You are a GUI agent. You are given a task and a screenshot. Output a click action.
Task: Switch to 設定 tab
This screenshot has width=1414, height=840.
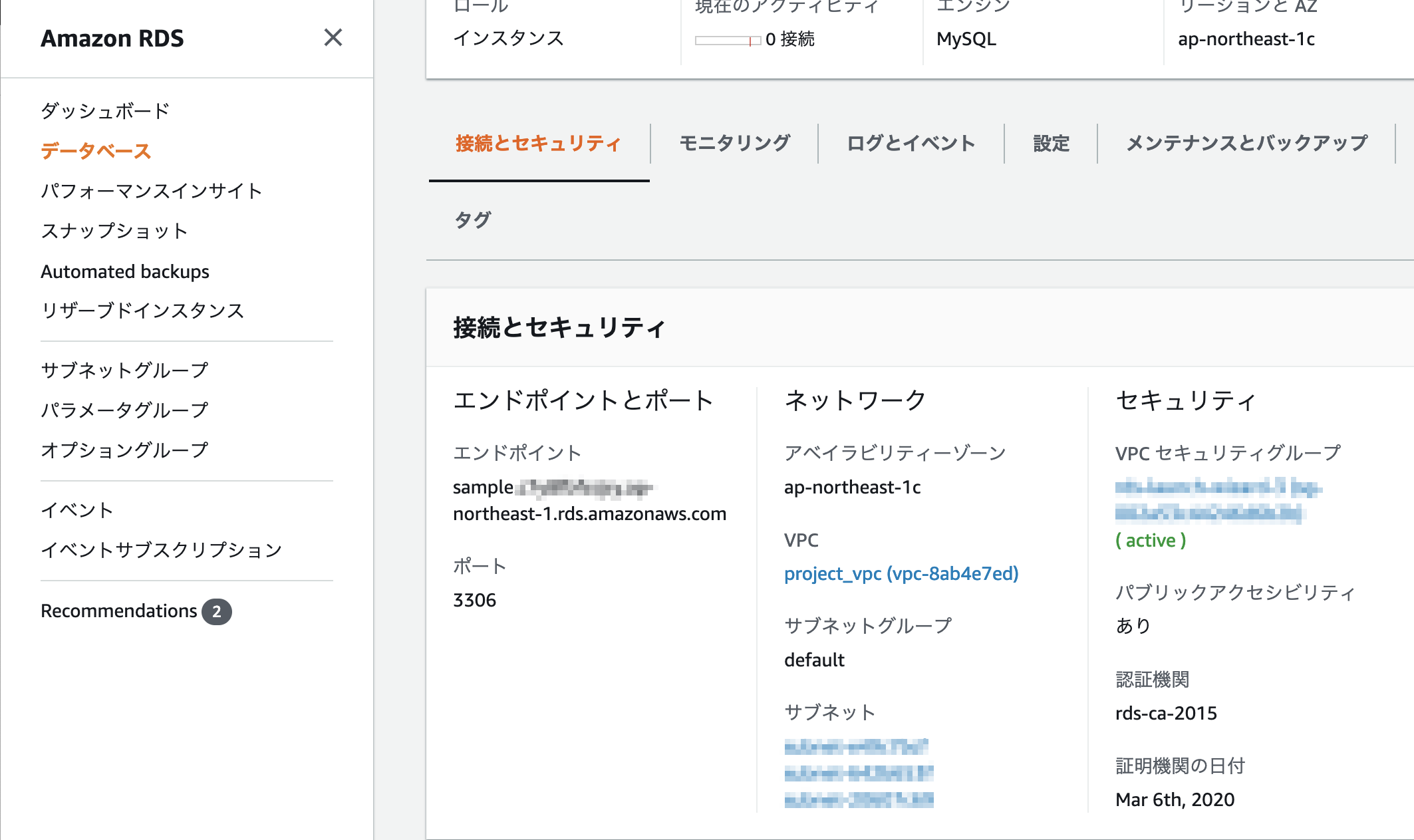pos(1052,144)
